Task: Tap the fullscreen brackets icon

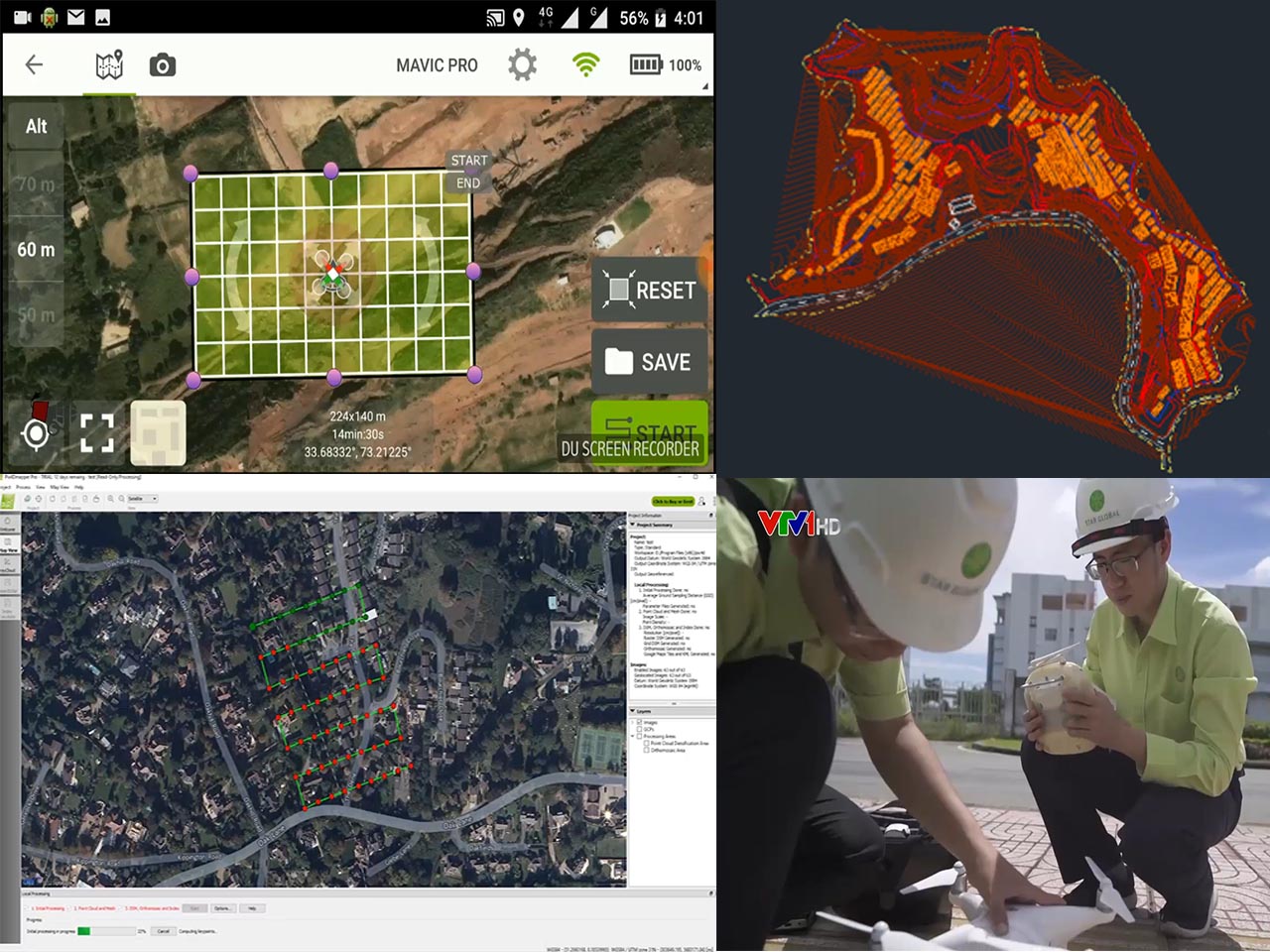Action: 97,433
